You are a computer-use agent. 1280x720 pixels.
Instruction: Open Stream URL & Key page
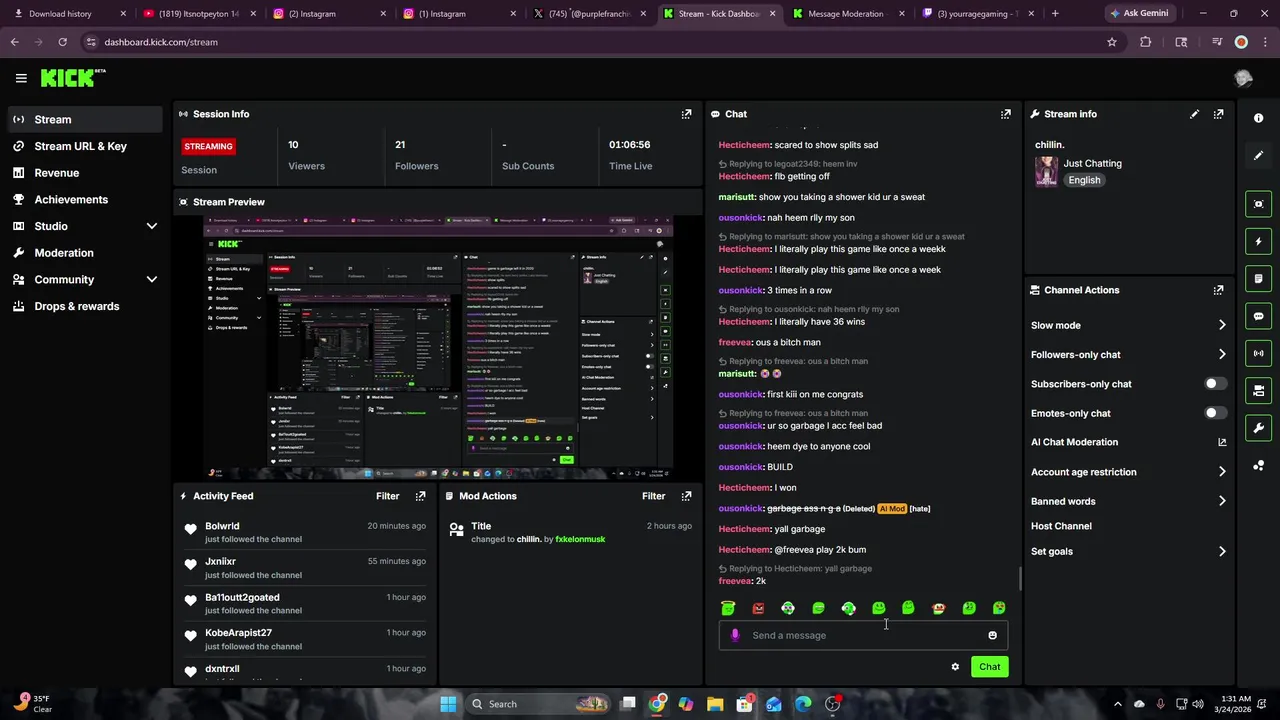84,146
